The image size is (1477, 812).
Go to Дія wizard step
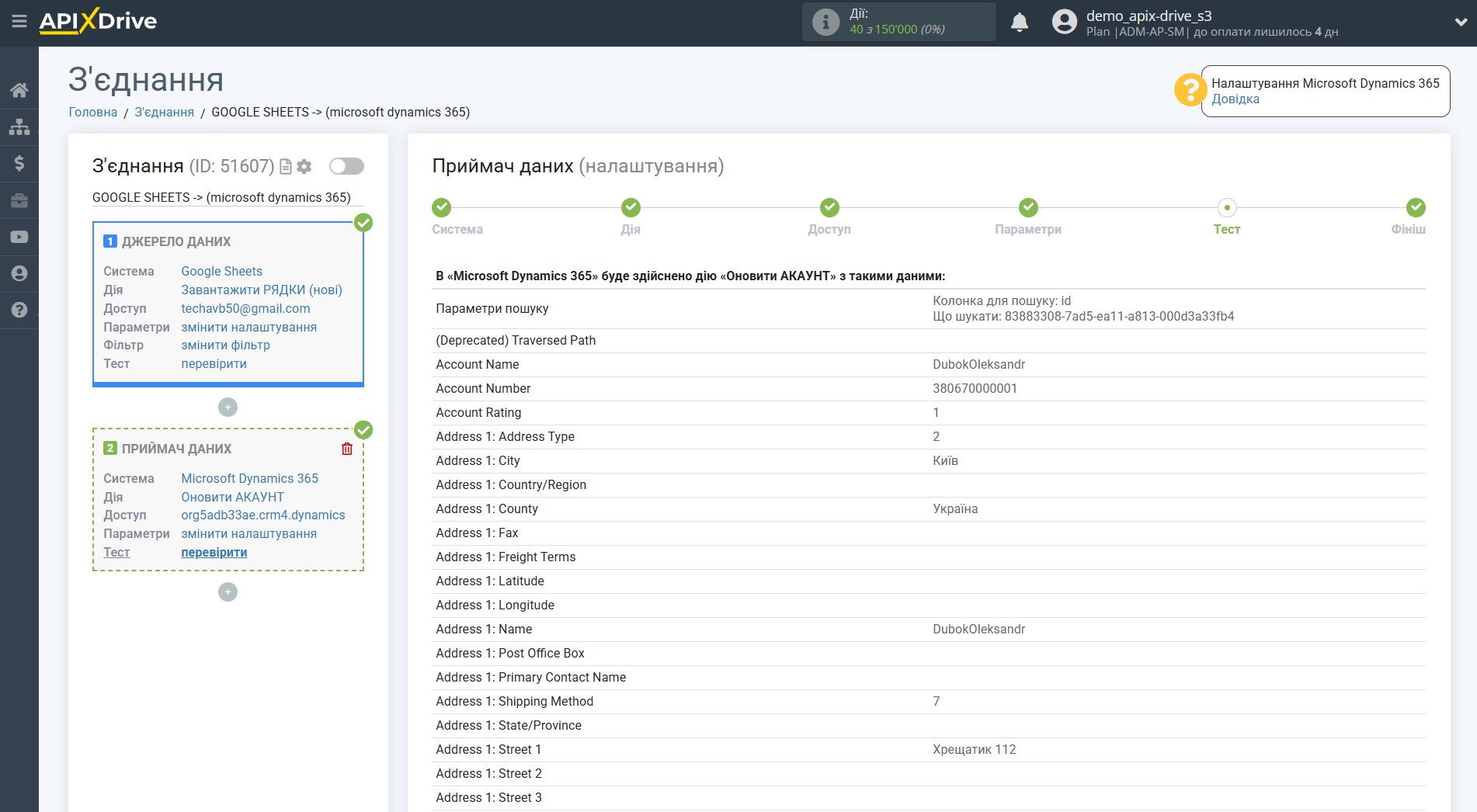(631, 207)
